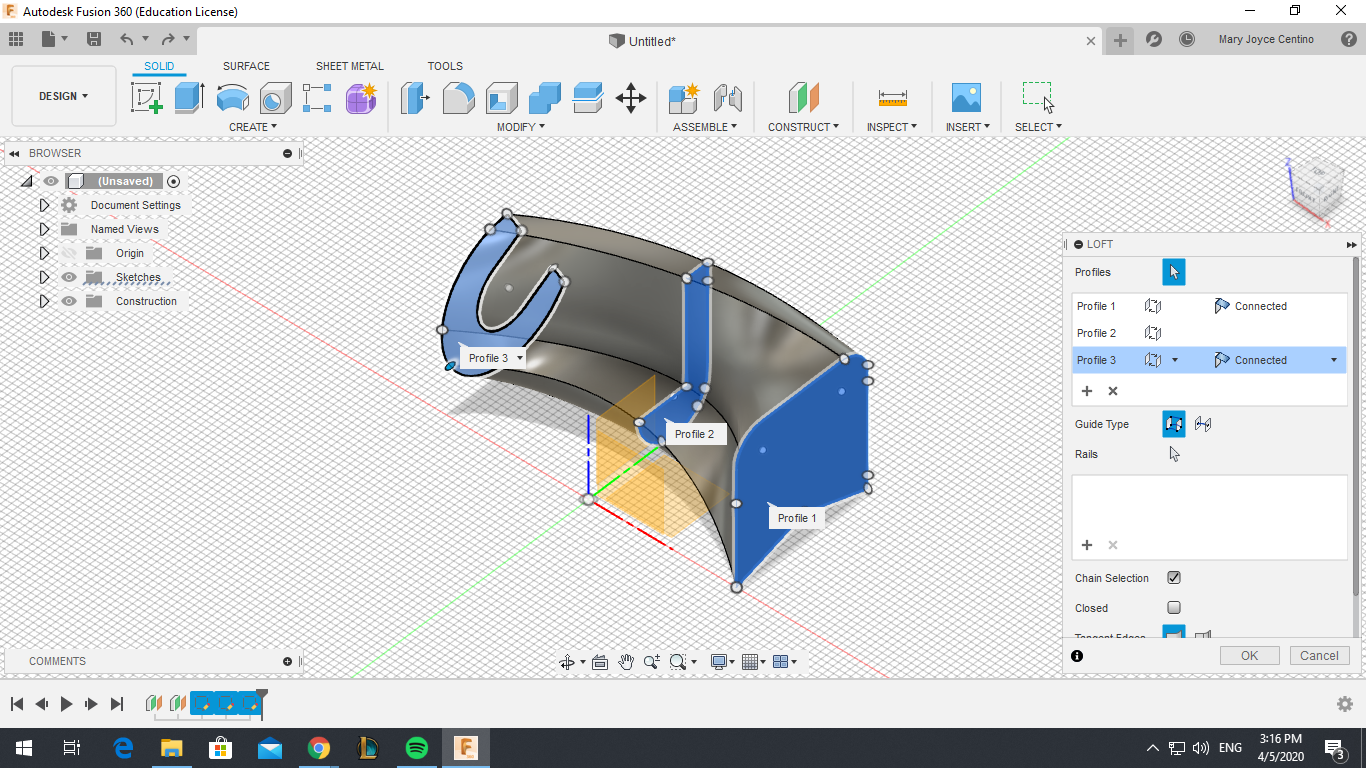1366x768 pixels.
Task: Open Spotify from the taskbar
Action: (x=417, y=747)
